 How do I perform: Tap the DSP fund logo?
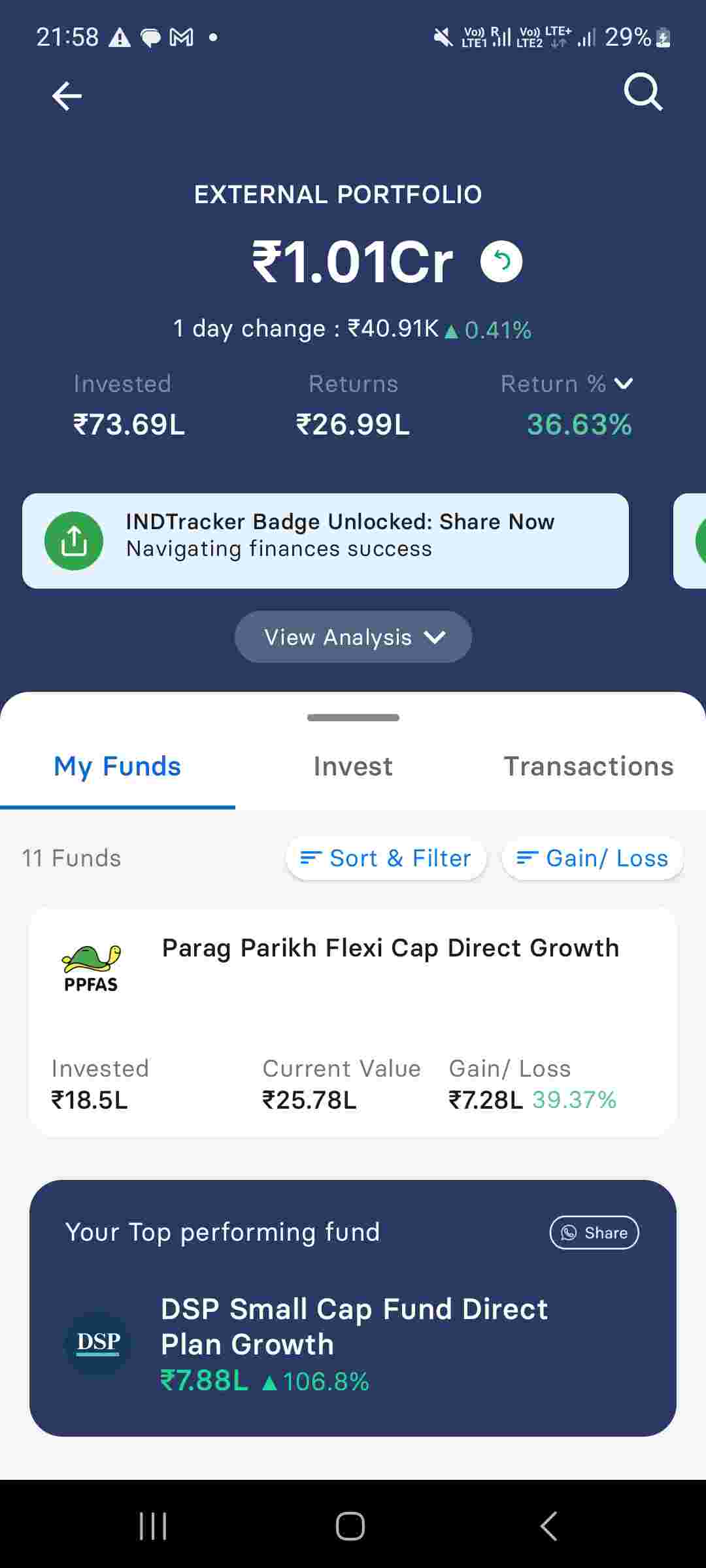tap(98, 1343)
